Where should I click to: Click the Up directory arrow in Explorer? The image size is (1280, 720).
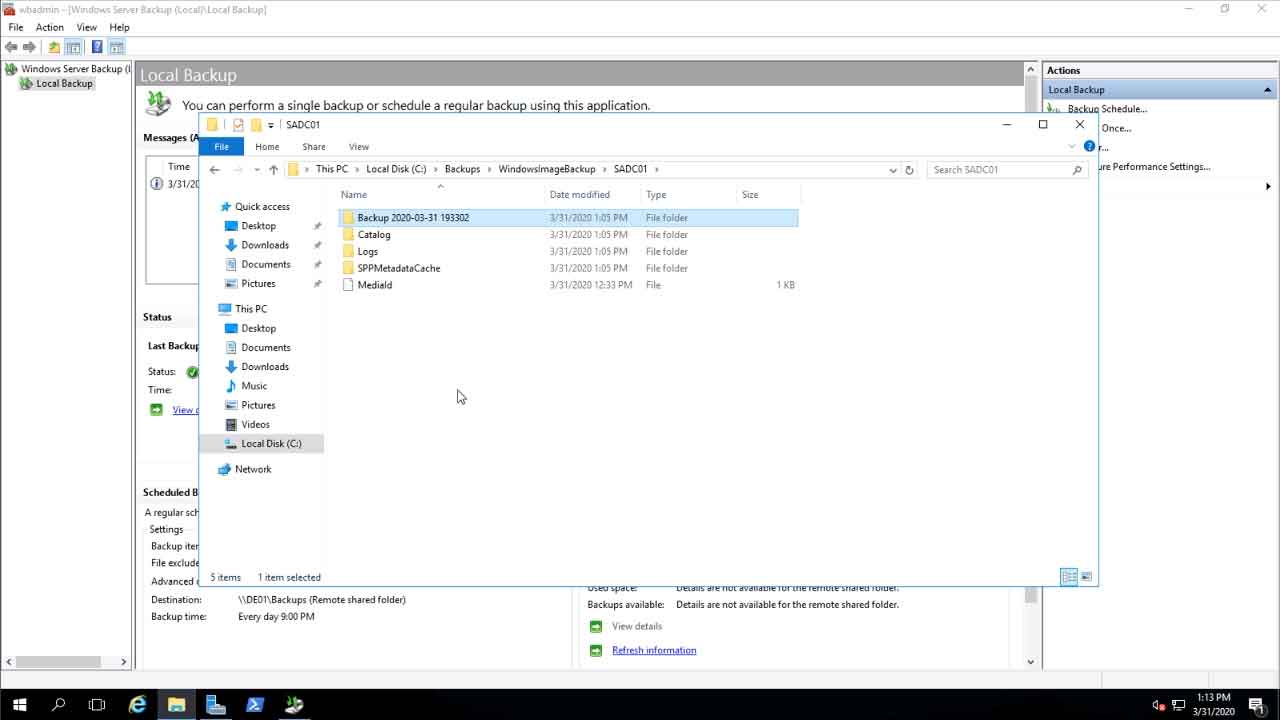coord(273,170)
